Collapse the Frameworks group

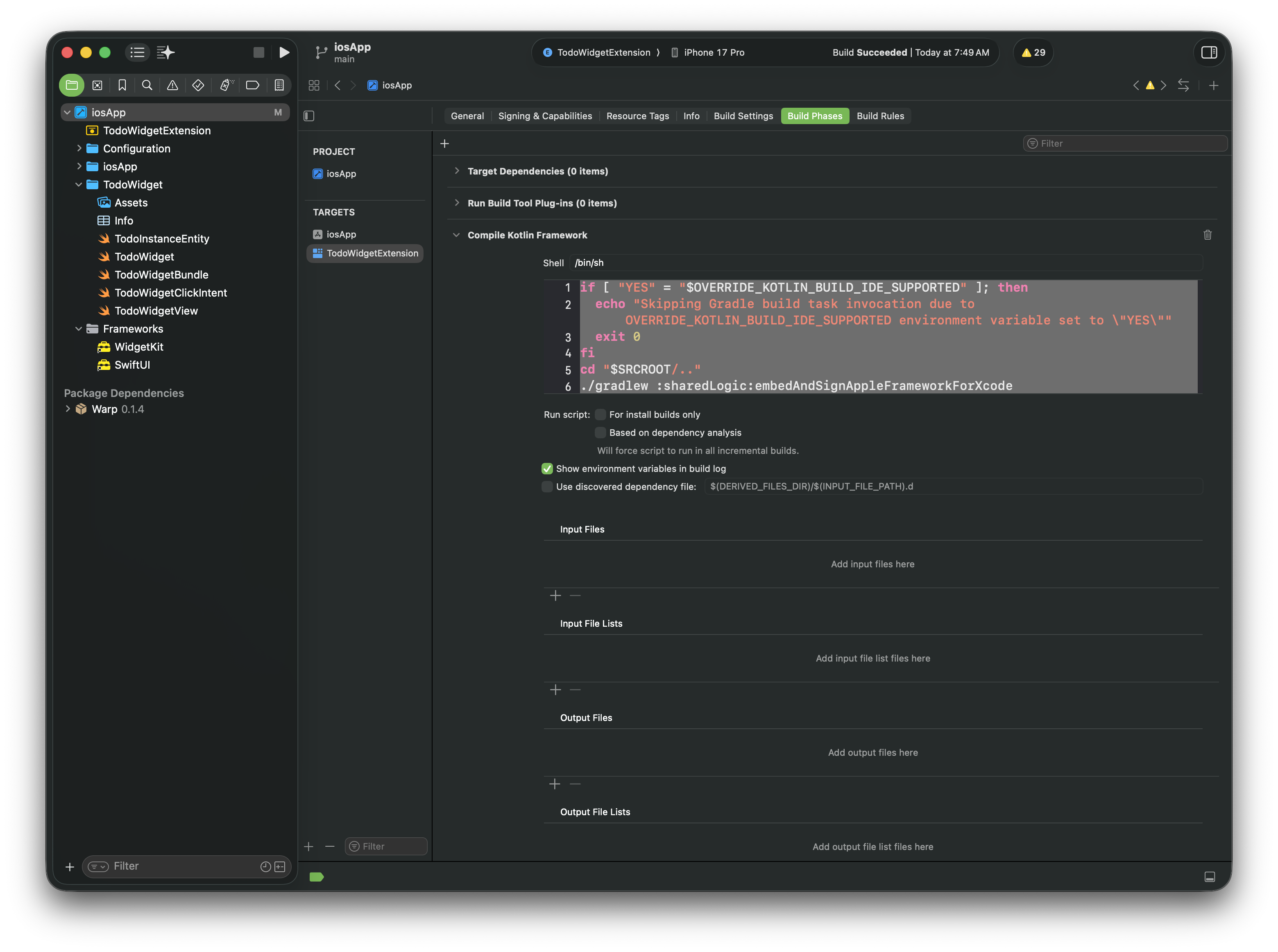(79, 329)
